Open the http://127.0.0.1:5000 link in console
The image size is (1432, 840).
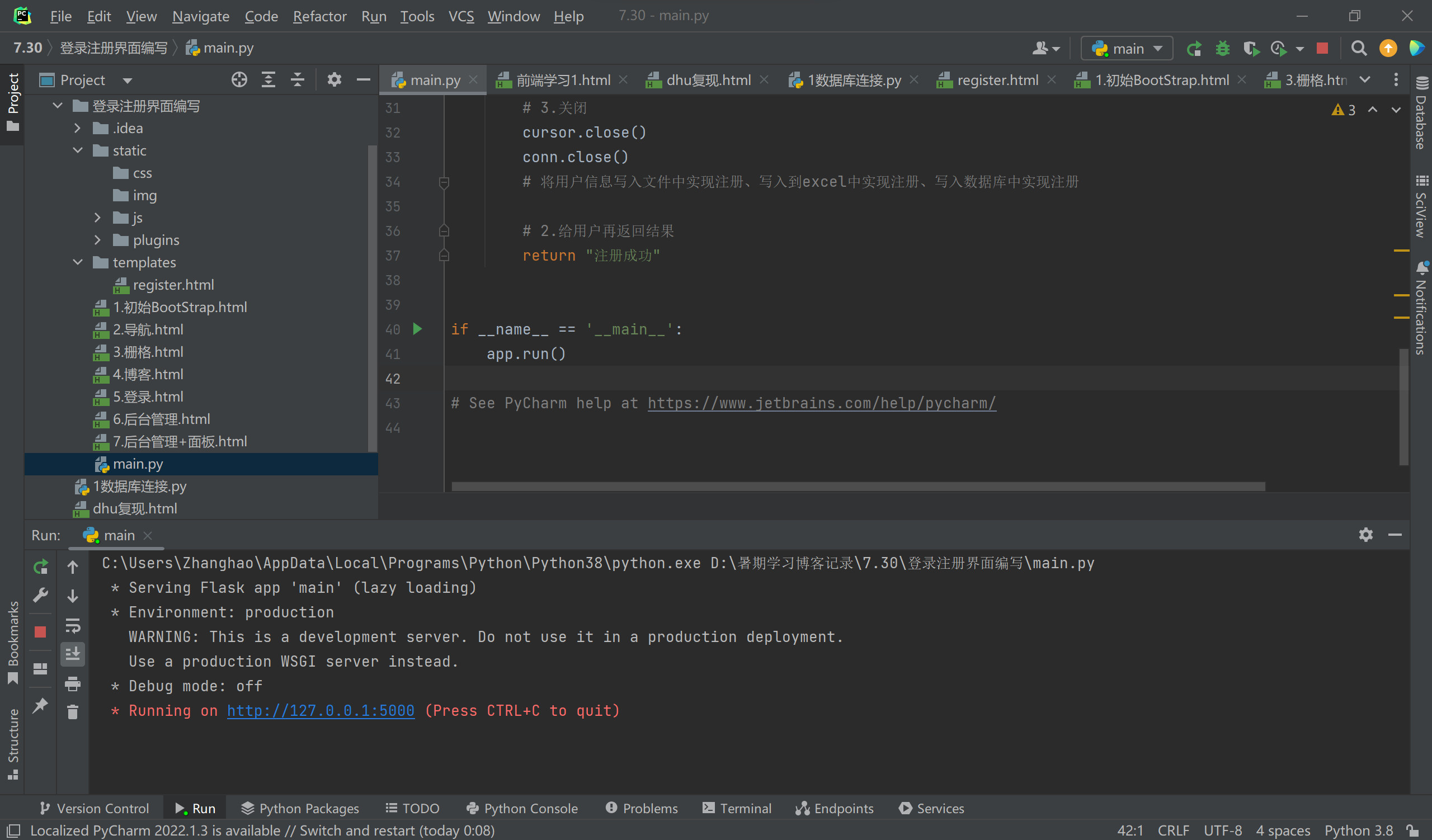pyautogui.click(x=321, y=710)
